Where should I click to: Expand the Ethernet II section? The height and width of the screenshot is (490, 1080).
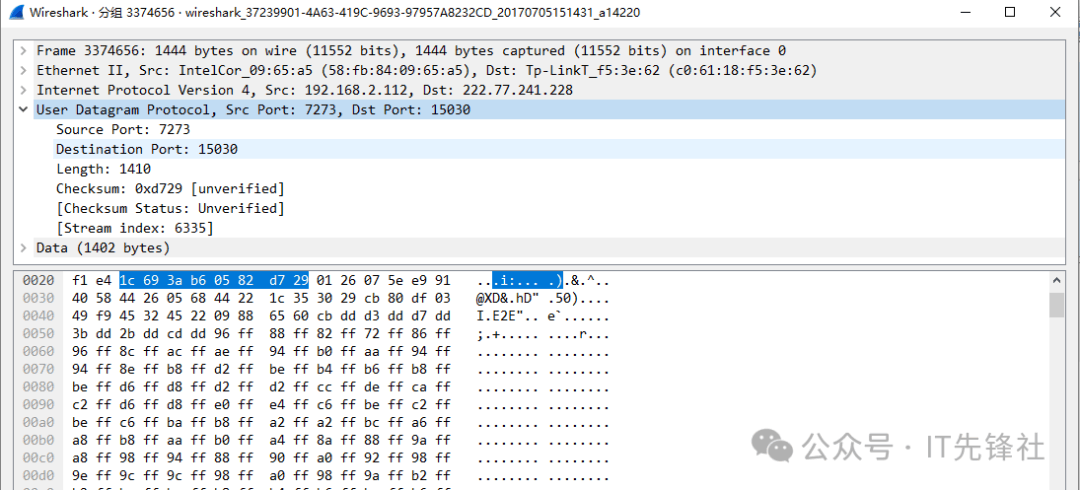(x=24, y=70)
